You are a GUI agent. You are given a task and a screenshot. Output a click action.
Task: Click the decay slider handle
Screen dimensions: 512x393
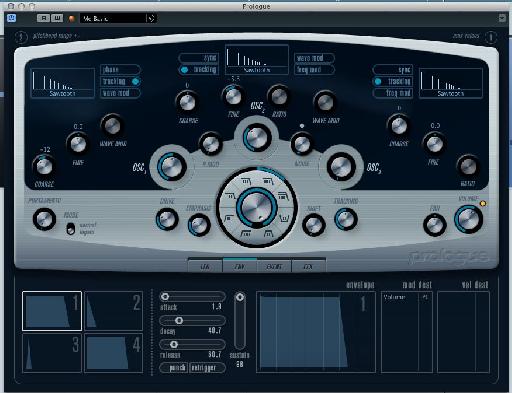179,321
